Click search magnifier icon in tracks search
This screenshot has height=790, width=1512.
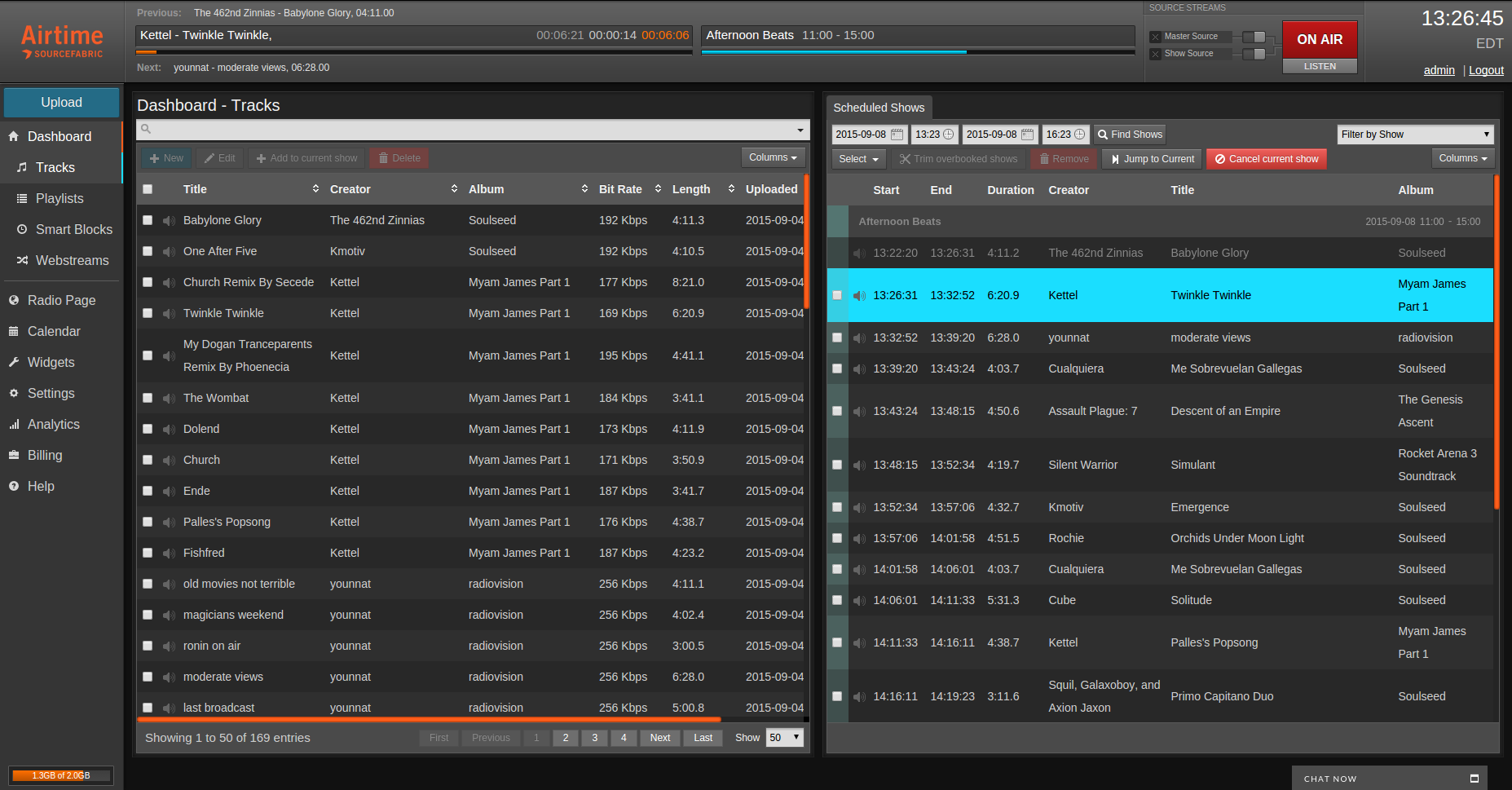(x=146, y=130)
